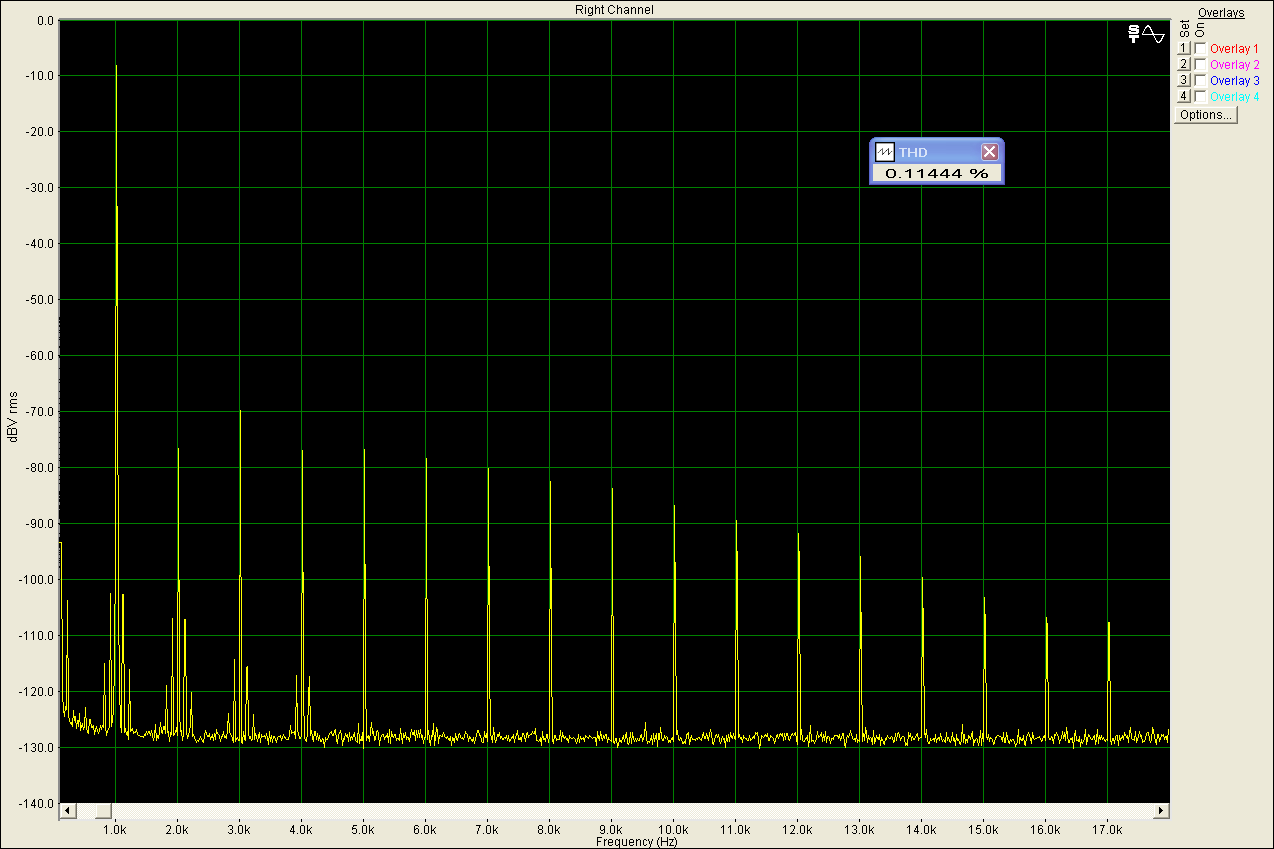
Task: Click the THD window title bar
Action: coord(936,152)
